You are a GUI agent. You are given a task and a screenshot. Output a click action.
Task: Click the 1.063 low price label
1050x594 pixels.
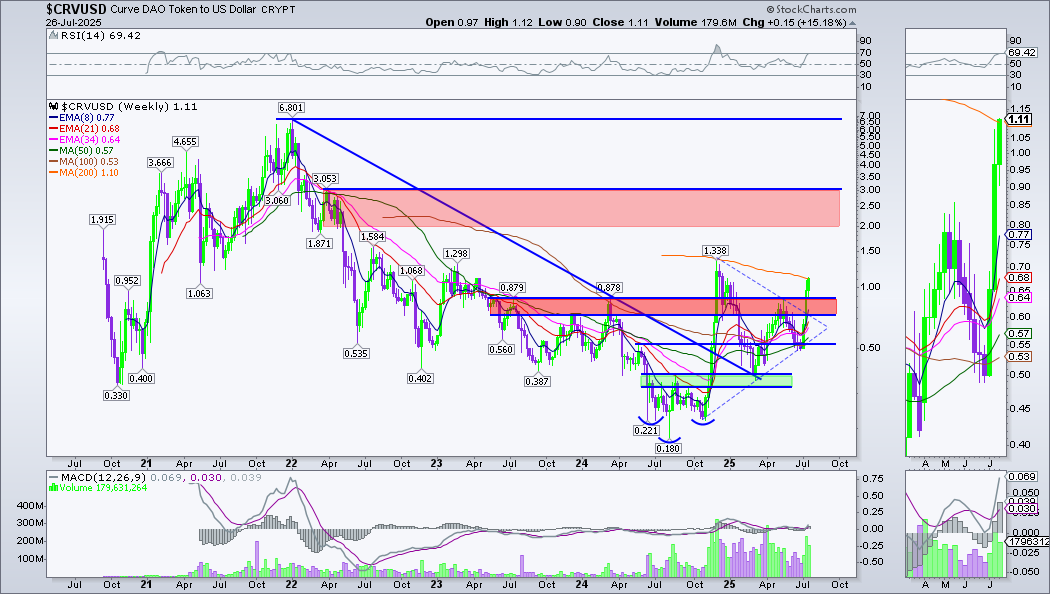click(x=200, y=293)
